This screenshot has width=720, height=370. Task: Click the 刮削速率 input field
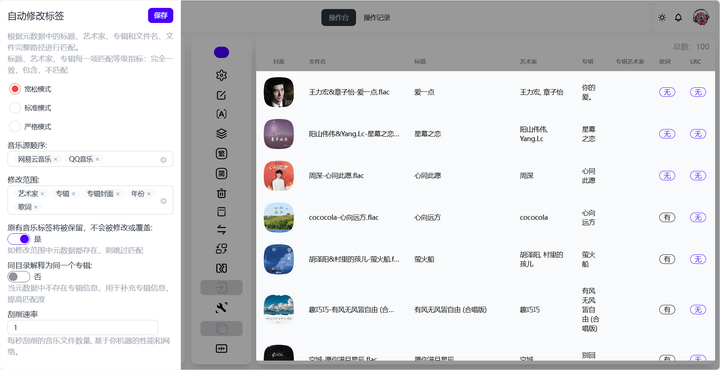point(83,327)
